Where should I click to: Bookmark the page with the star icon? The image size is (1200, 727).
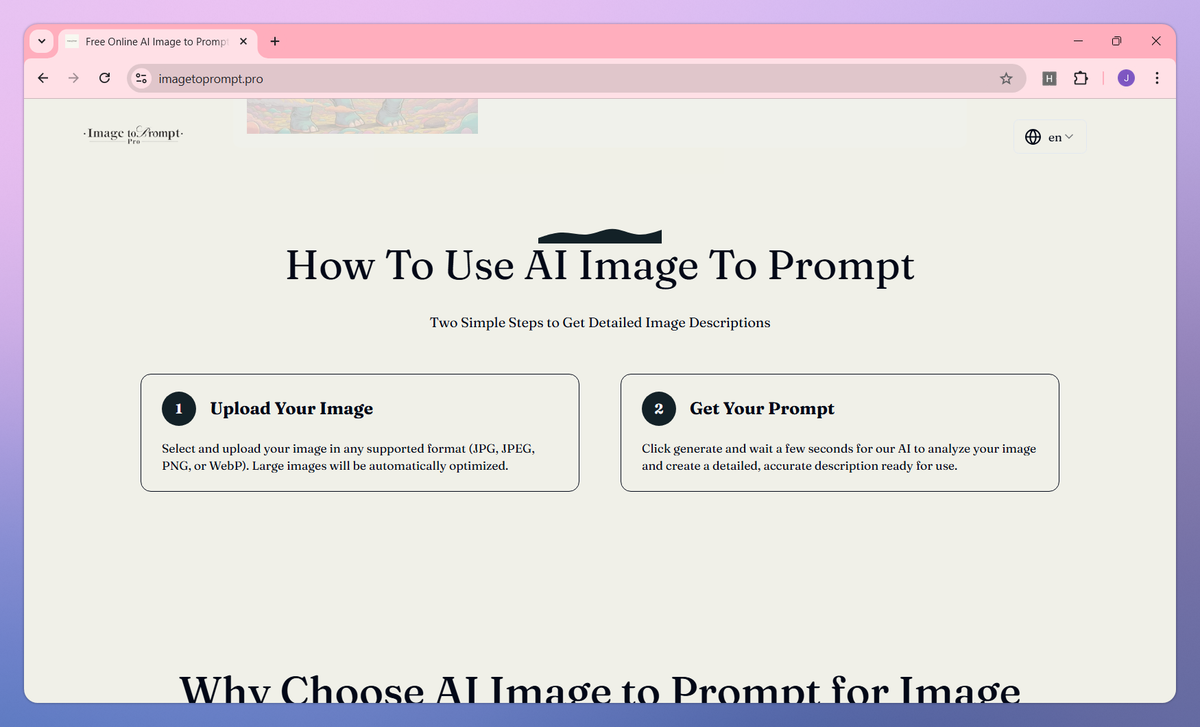pos(1006,78)
